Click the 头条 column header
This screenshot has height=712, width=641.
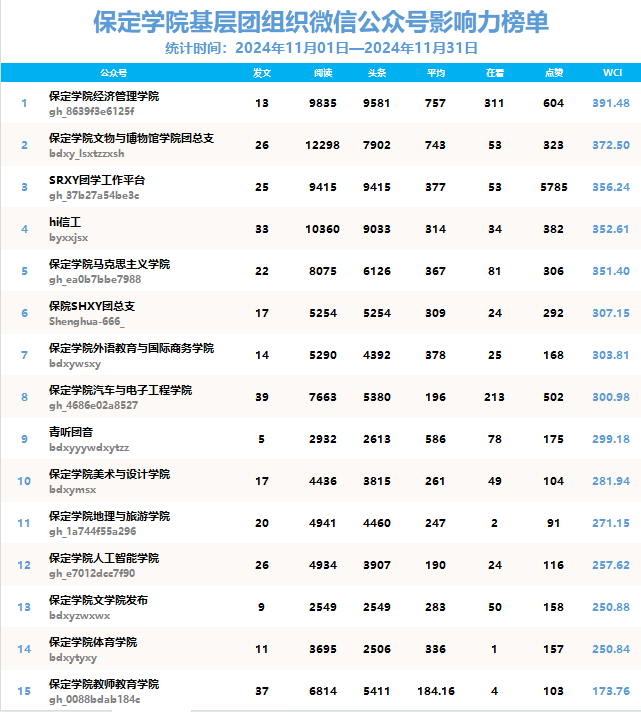pos(377,73)
